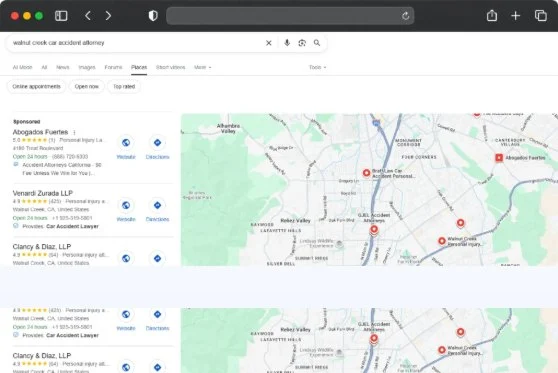Submit search with the magnifier icon
Screen dimensions: 558x373
317,43
